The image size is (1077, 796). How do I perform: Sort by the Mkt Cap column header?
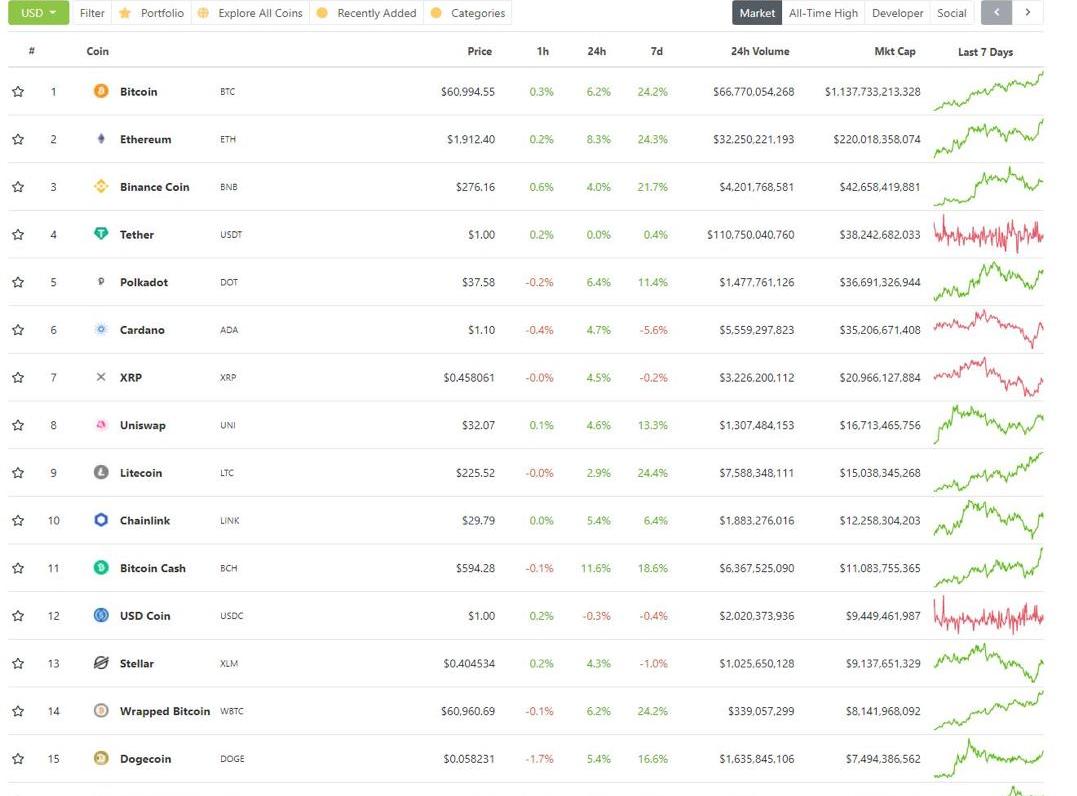click(x=894, y=52)
